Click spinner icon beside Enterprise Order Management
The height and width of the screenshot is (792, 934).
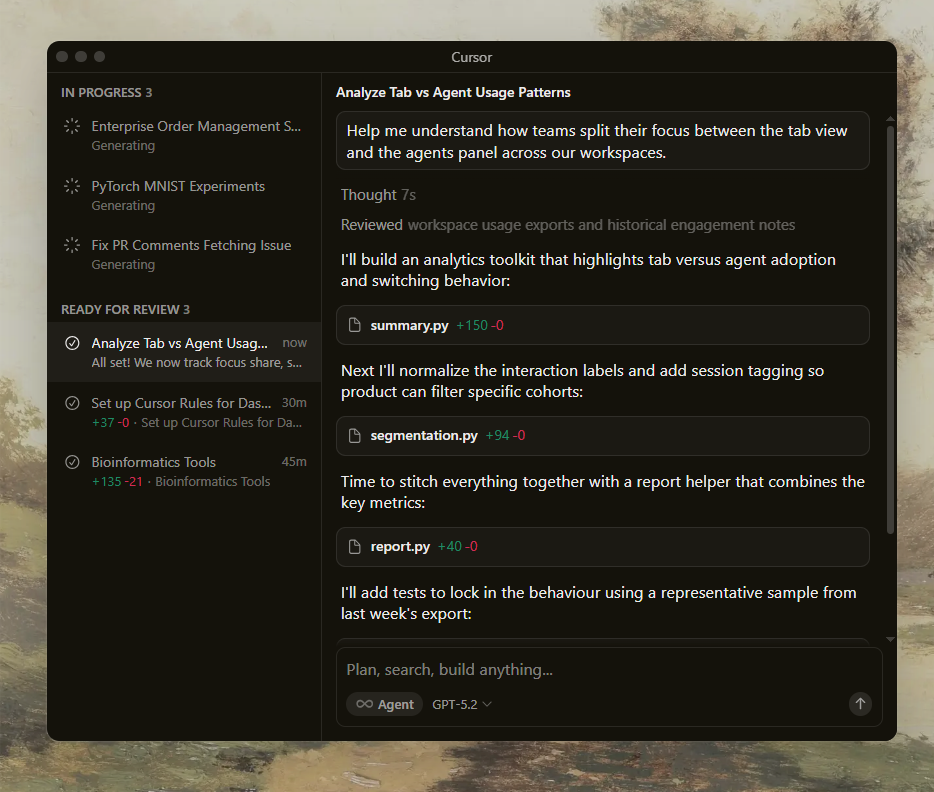point(72,127)
